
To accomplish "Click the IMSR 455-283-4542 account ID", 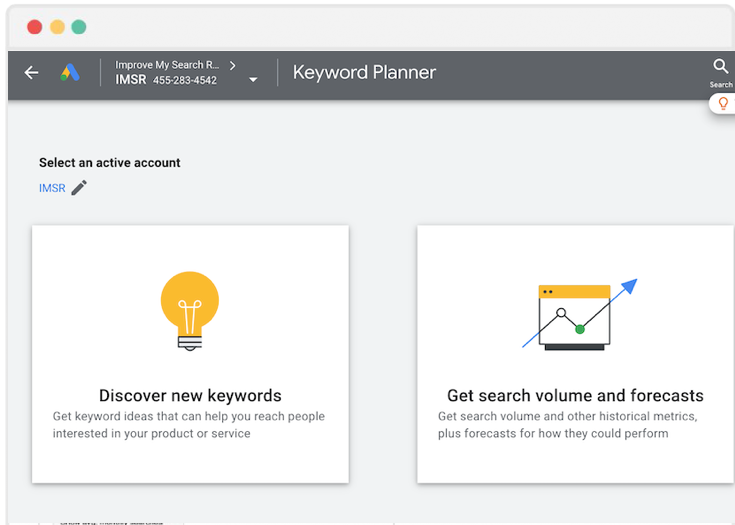I will 166,80.
